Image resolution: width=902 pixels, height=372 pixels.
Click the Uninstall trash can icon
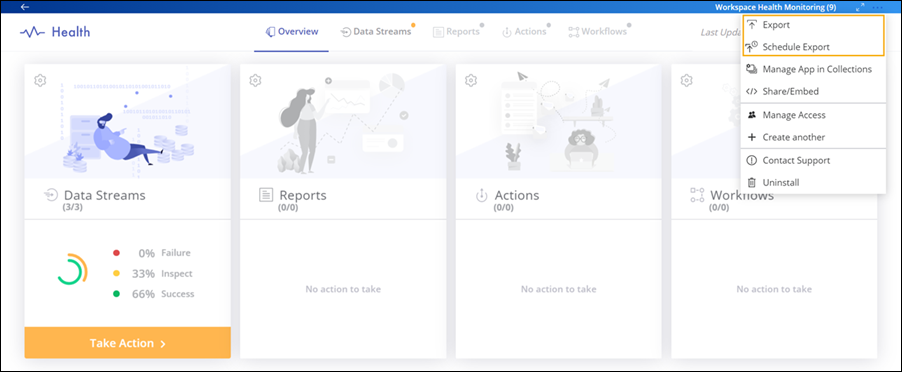click(751, 182)
